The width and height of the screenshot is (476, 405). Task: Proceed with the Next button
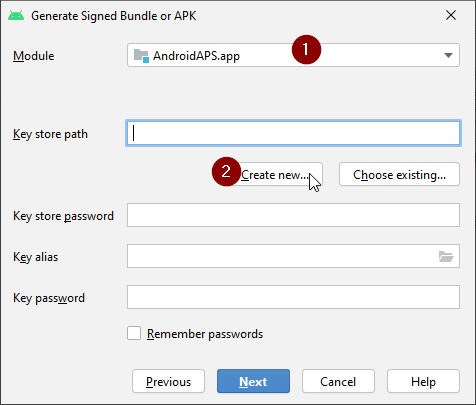pyautogui.click(x=253, y=381)
